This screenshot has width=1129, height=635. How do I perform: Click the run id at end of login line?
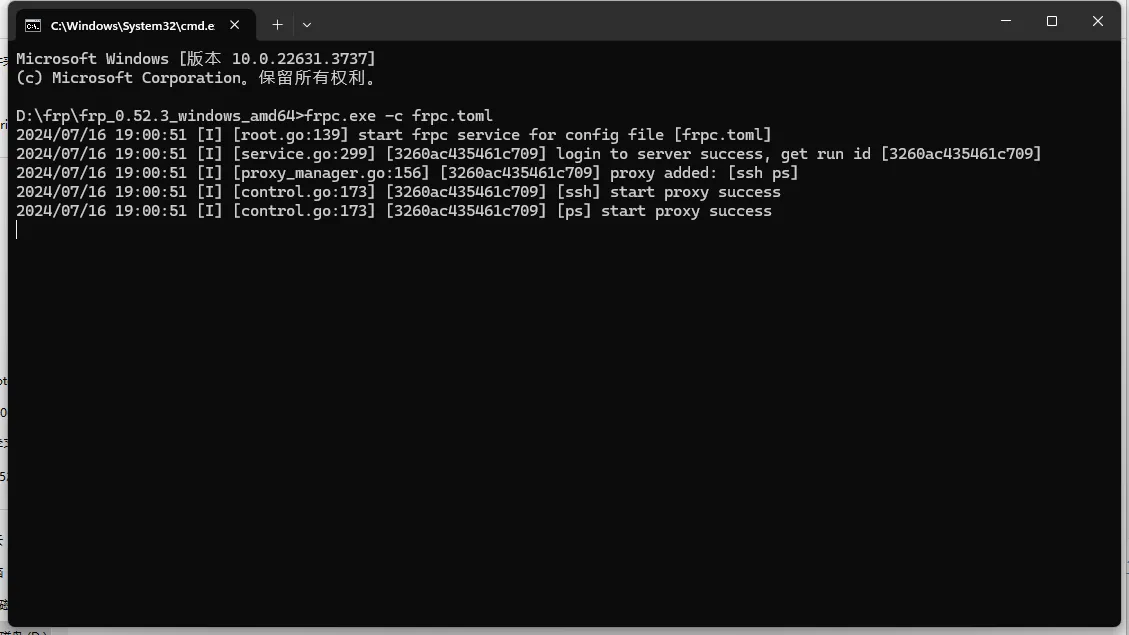pos(961,154)
